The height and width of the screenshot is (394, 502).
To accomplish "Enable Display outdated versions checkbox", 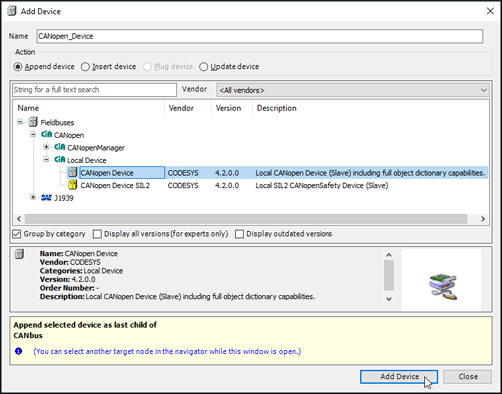I will pos(239,234).
